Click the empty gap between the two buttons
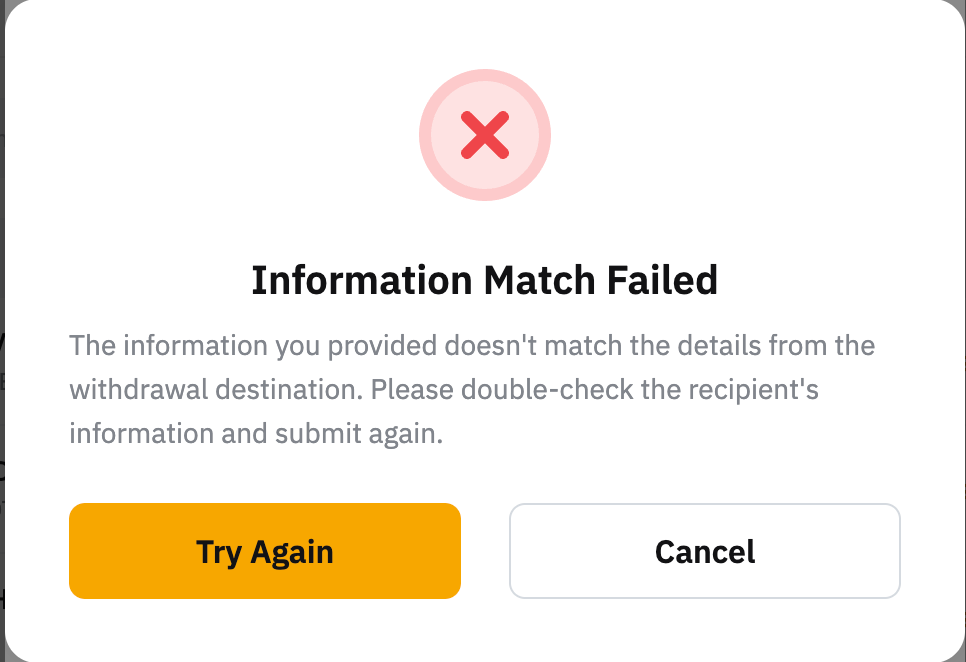 click(x=485, y=551)
